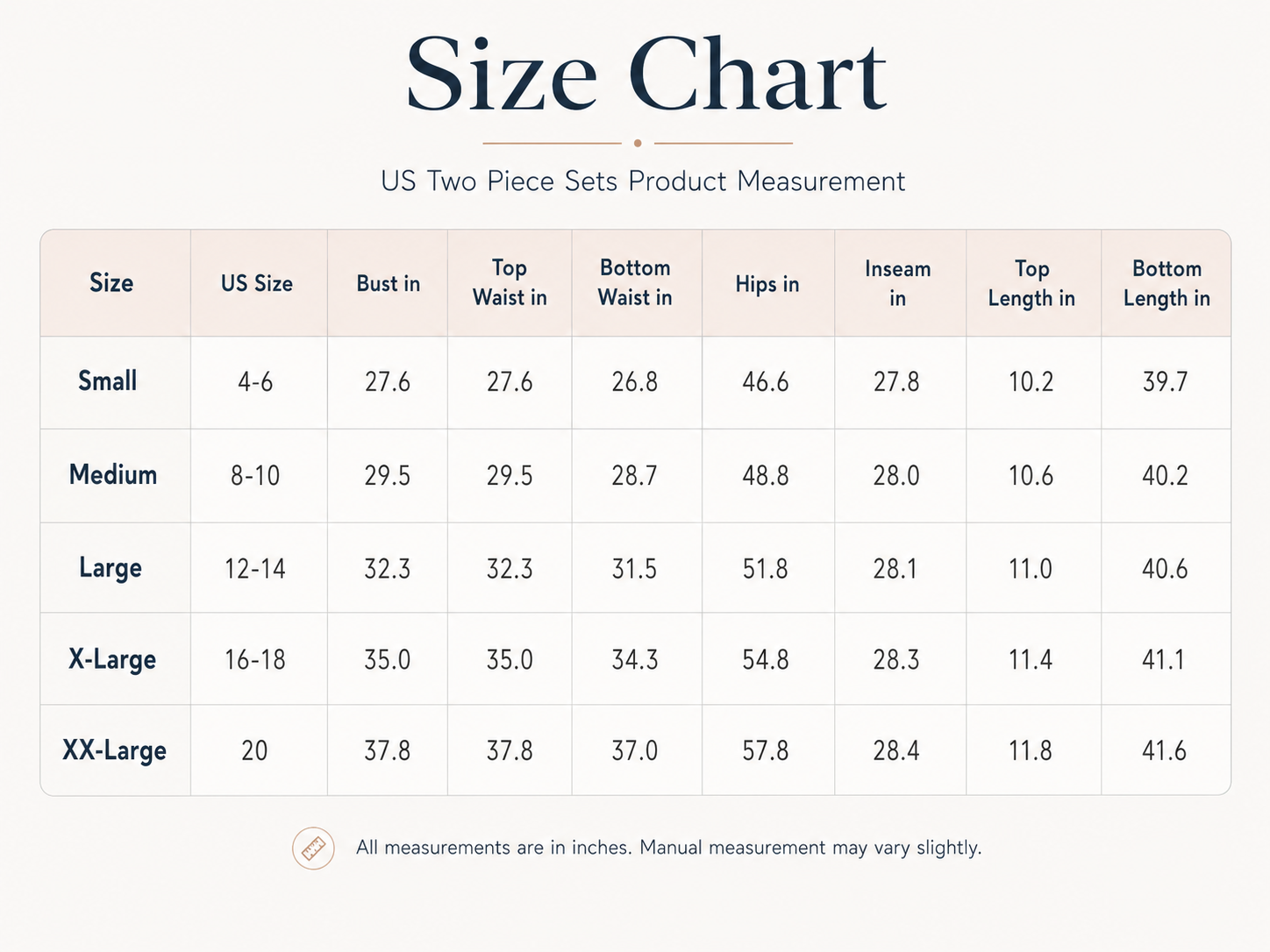Click the Bottom Waist in header
This screenshot has height=952, width=1270.
635,283
